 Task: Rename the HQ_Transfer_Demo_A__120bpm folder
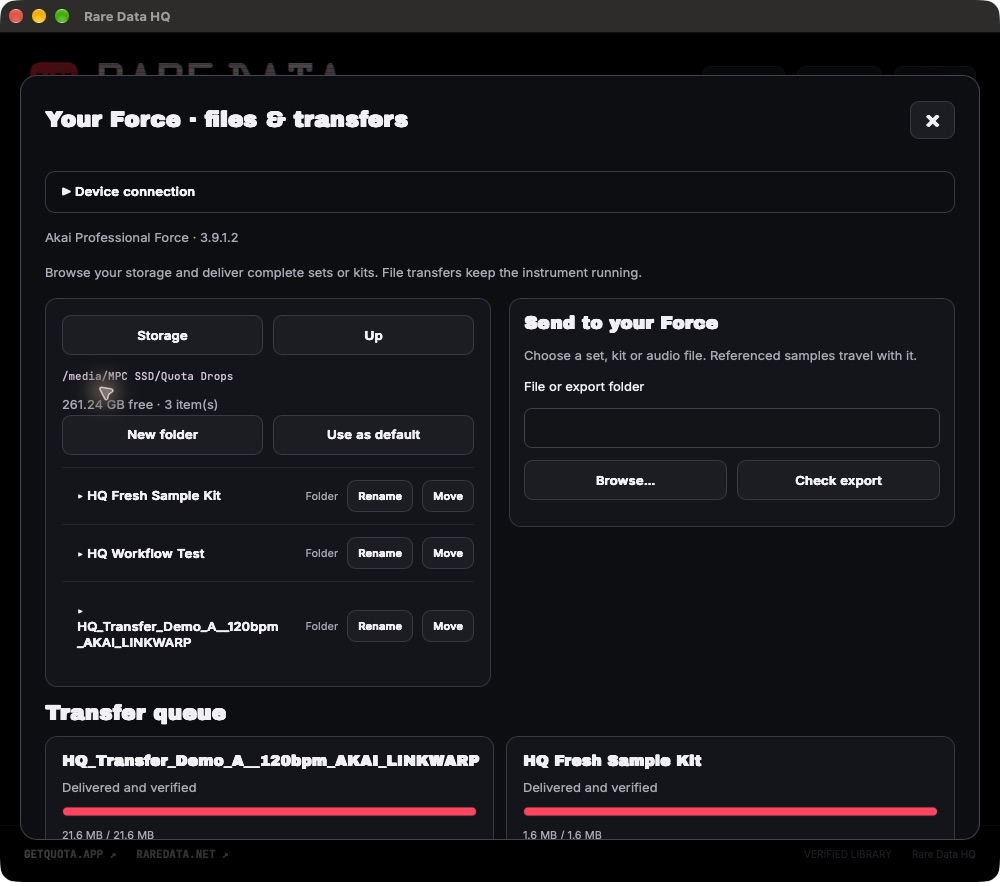[x=379, y=626]
